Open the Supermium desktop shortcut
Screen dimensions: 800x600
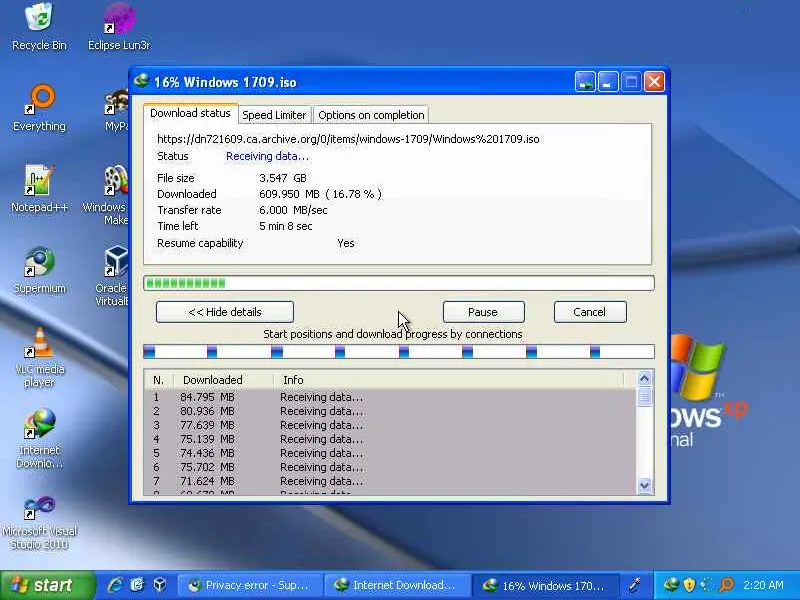click(x=39, y=270)
